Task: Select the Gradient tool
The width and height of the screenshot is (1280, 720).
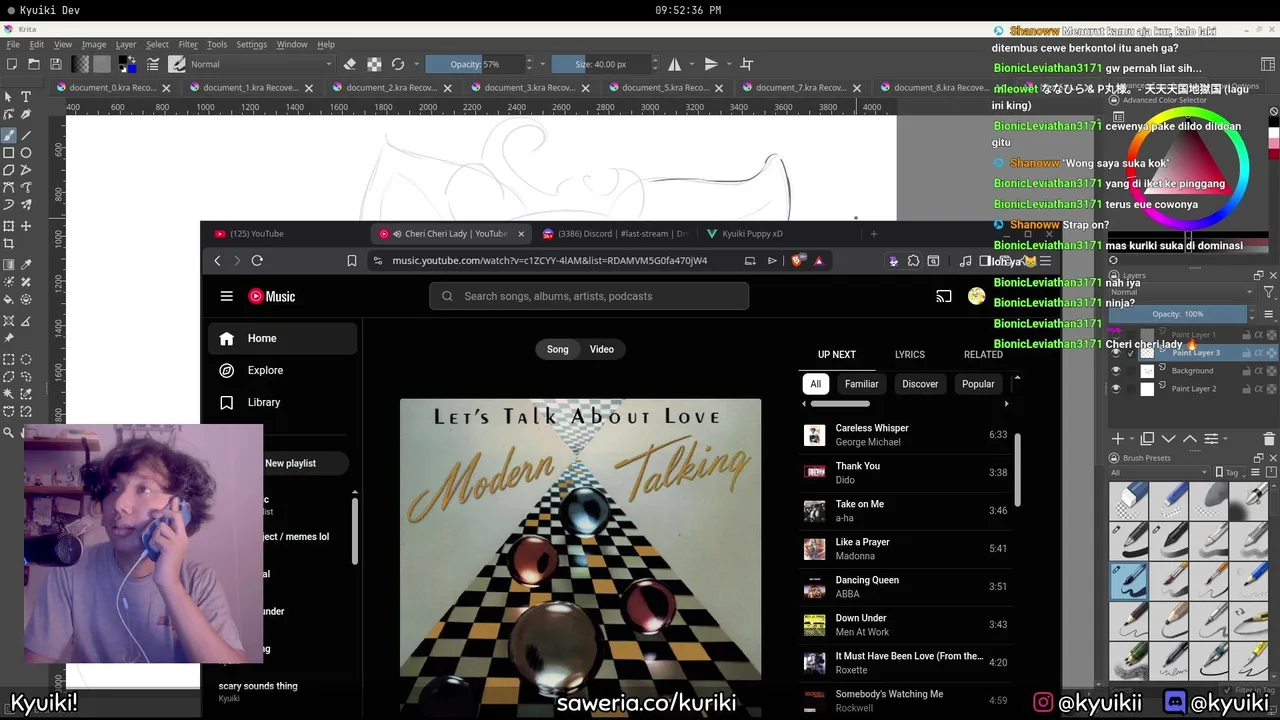Action: click(9, 265)
